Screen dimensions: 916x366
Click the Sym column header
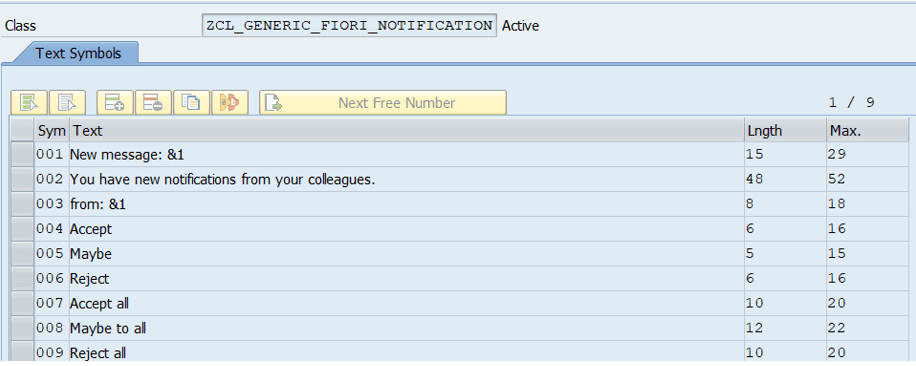pos(52,131)
